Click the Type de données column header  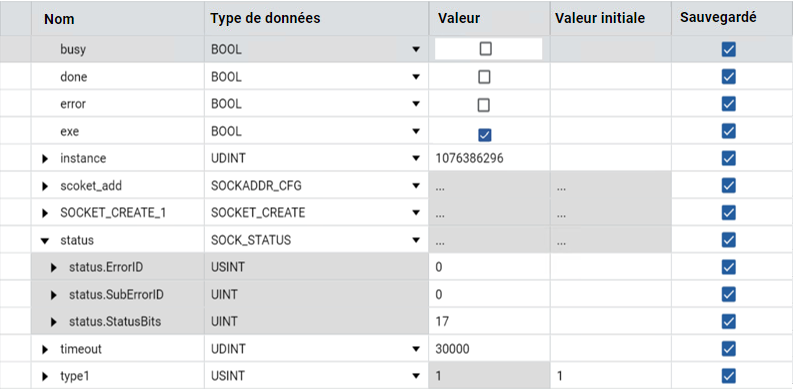[x=265, y=18]
